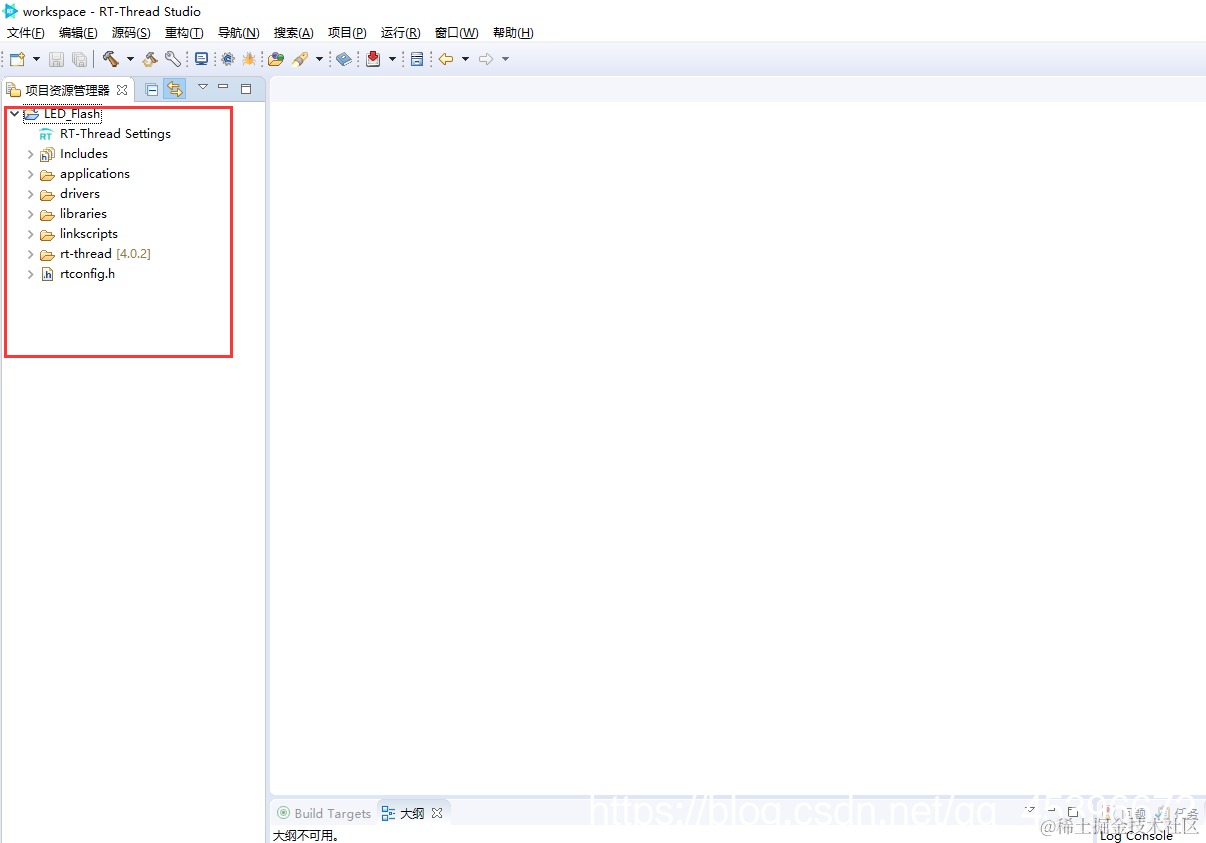This screenshot has width=1206, height=843.
Task: Click the Collapse All icon in explorer
Action: click(152, 89)
